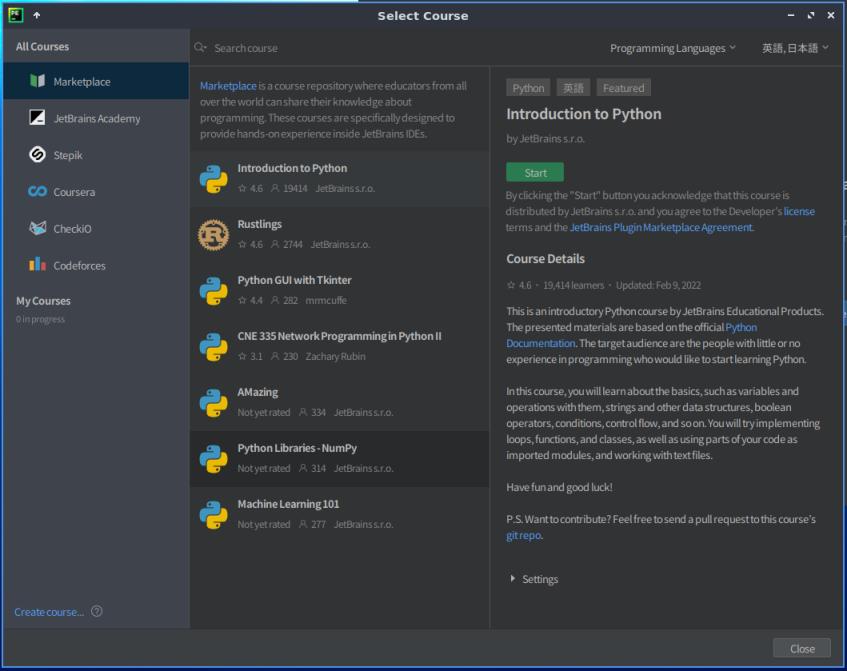Open My Courses section
The image size is (847, 671).
43,301
